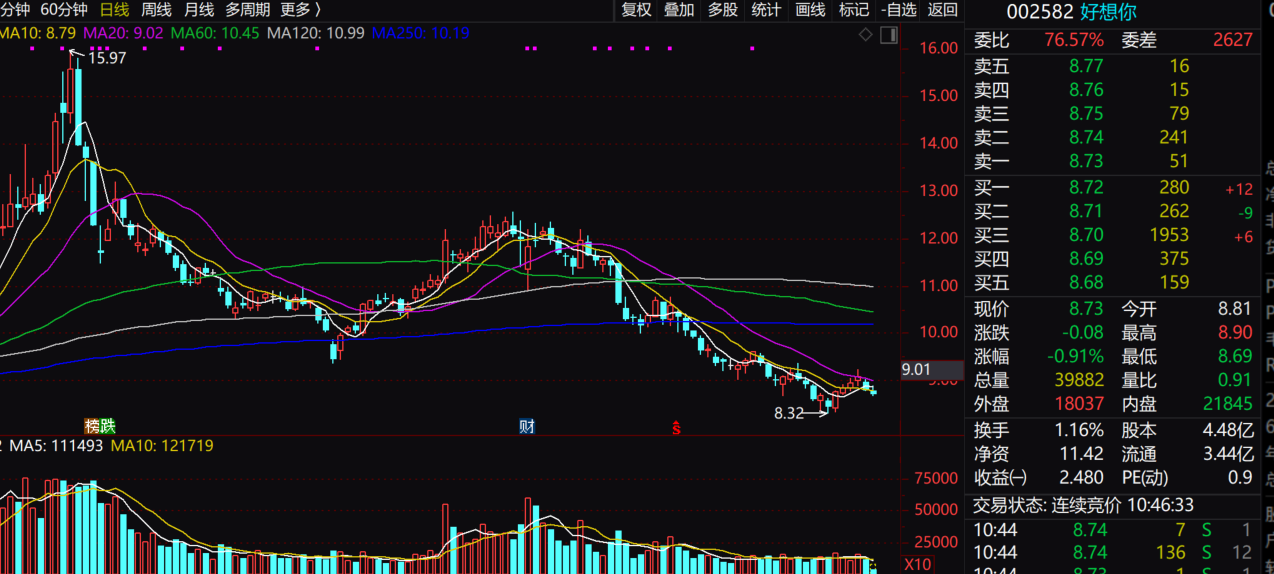Click the 收益 value 2.480
This screenshot has height=574, width=1274.
click(x=1082, y=478)
